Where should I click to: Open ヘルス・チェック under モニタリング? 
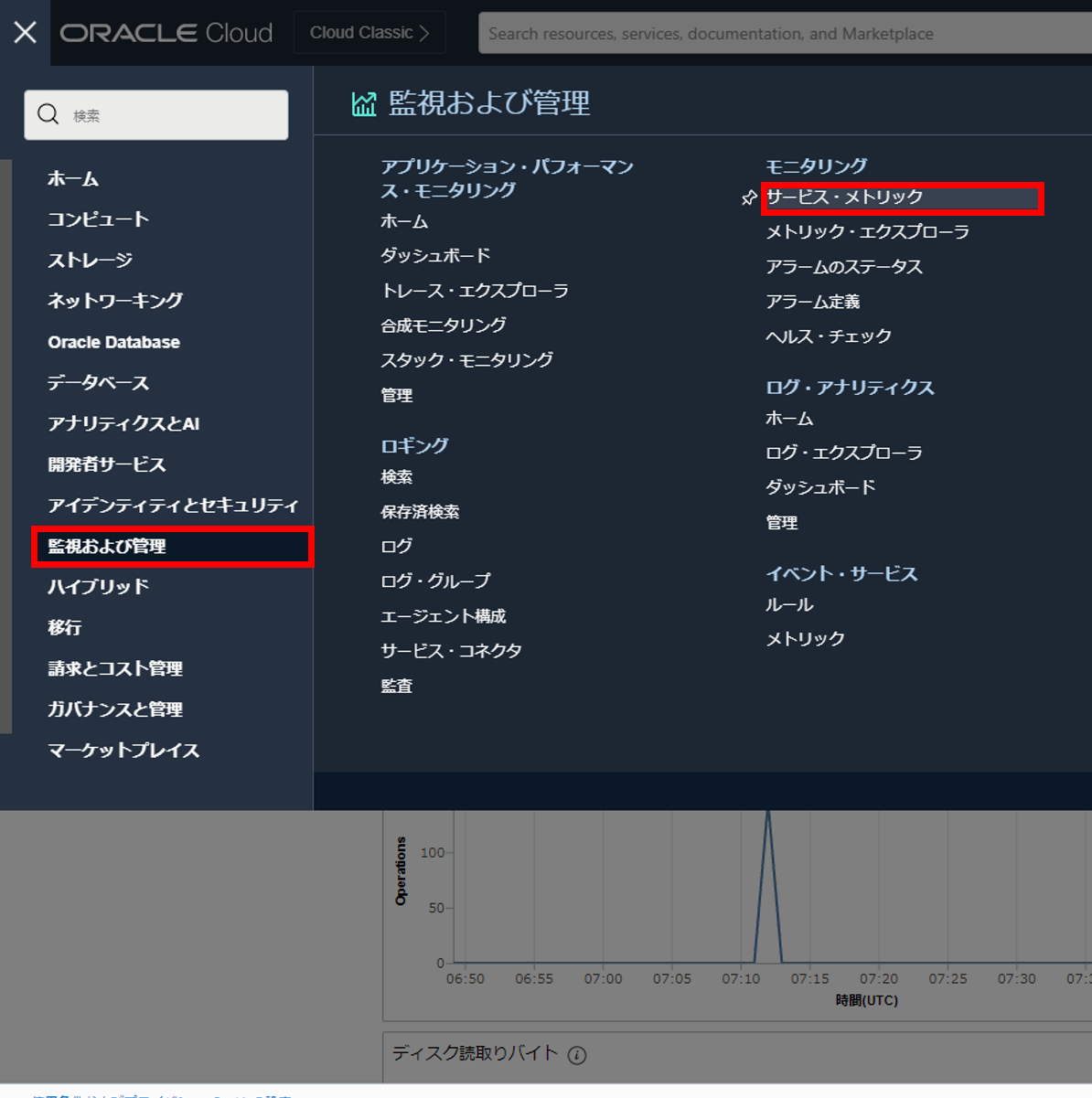pos(828,336)
